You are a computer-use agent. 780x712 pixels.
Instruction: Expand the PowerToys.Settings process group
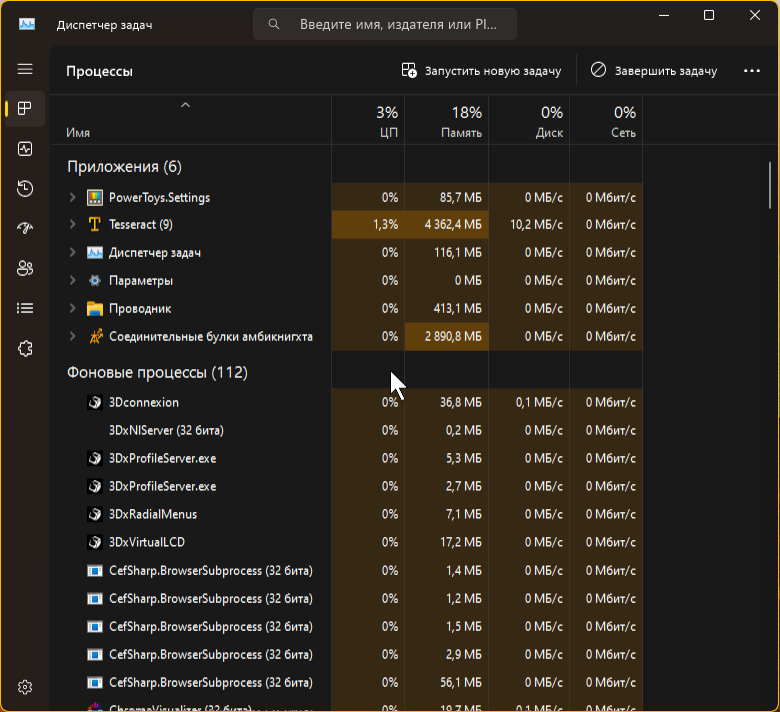[x=72, y=197]
